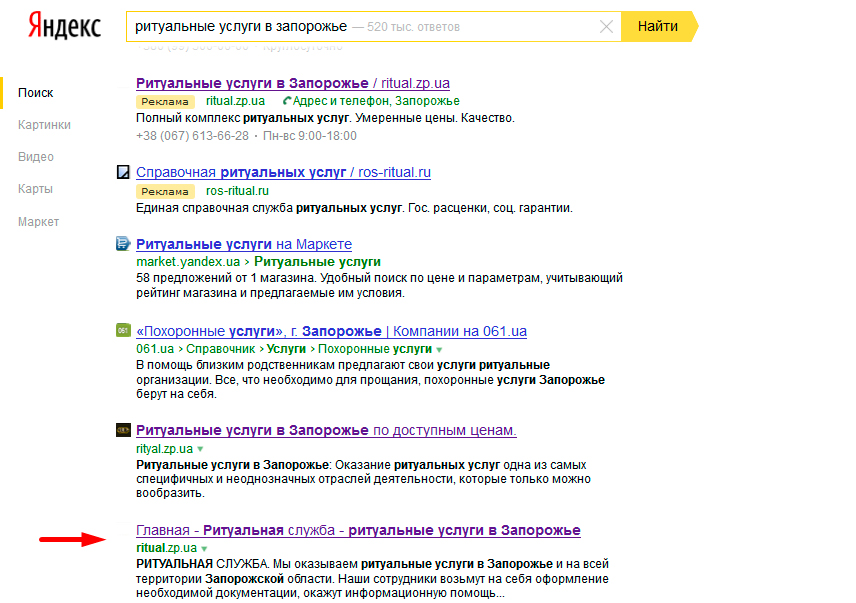
Task: Click the dark rityal.zp.ua favicon
Action: pos(123,430)
